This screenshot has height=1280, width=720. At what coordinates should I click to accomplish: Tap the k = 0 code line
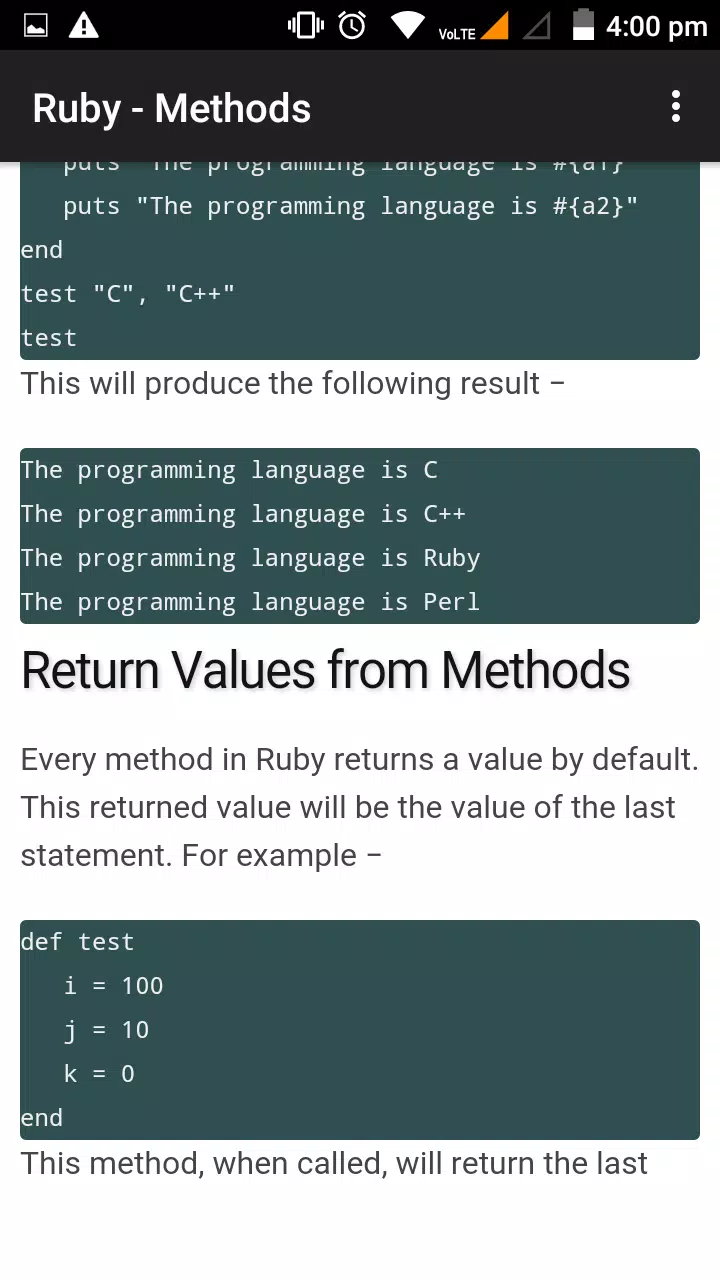(x=99, y=1074)
